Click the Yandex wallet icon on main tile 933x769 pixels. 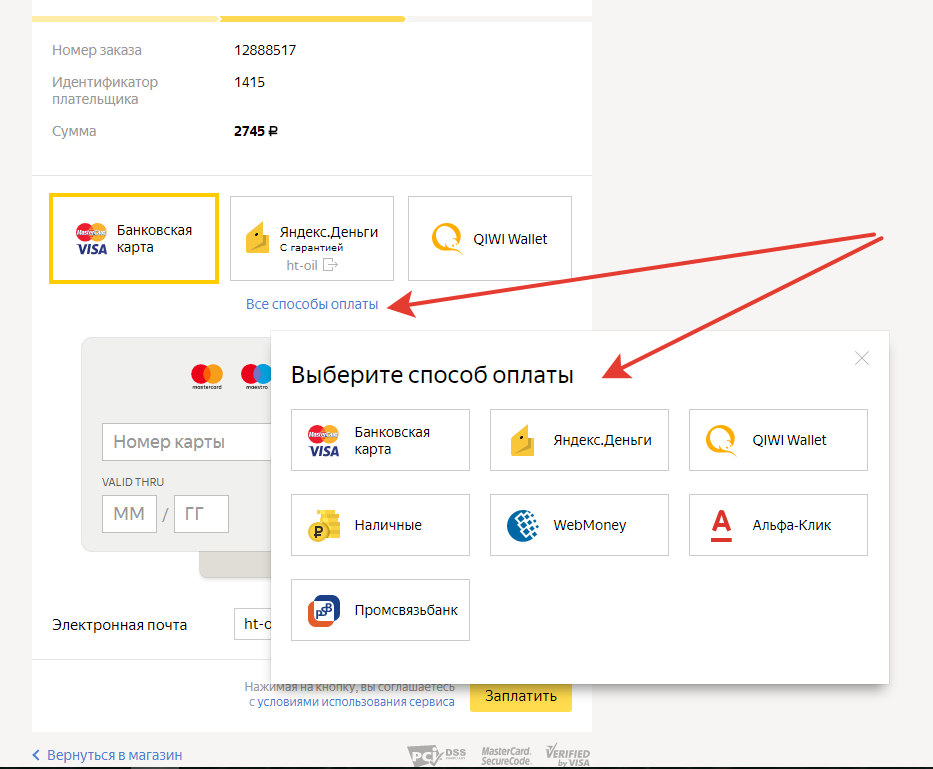click(258, 237)
